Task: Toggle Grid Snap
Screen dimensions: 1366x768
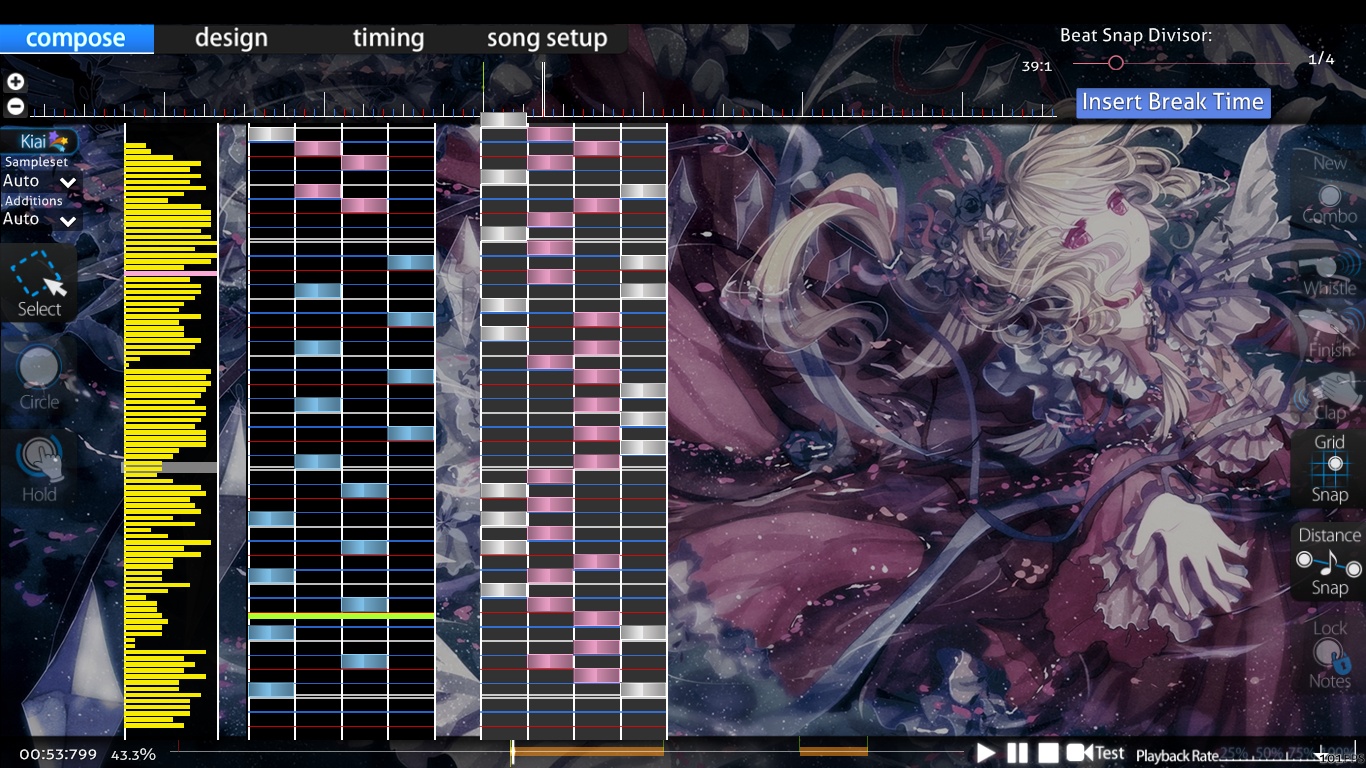Action: pos(1329,468)
